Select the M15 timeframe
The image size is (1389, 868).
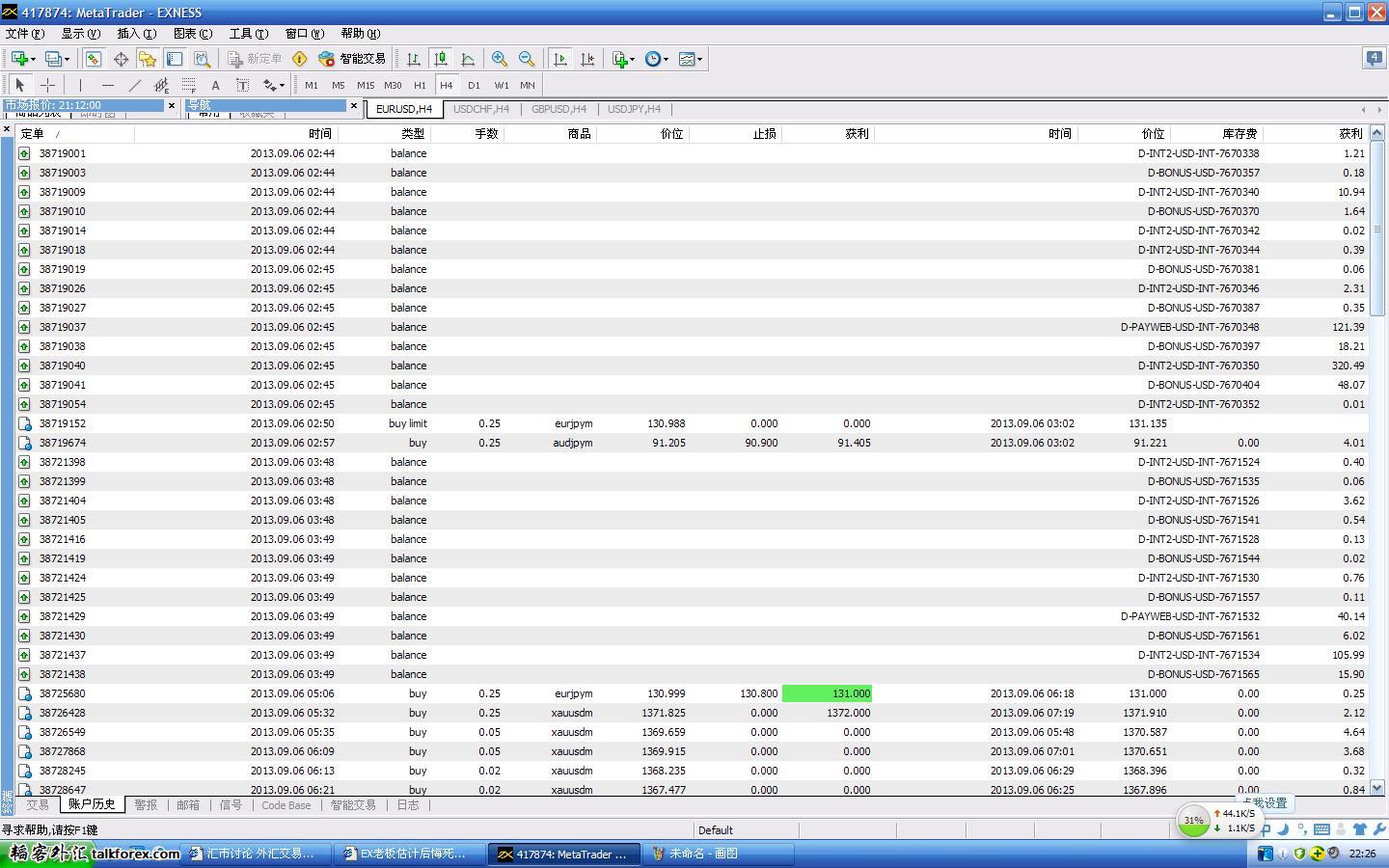point(366,85)
